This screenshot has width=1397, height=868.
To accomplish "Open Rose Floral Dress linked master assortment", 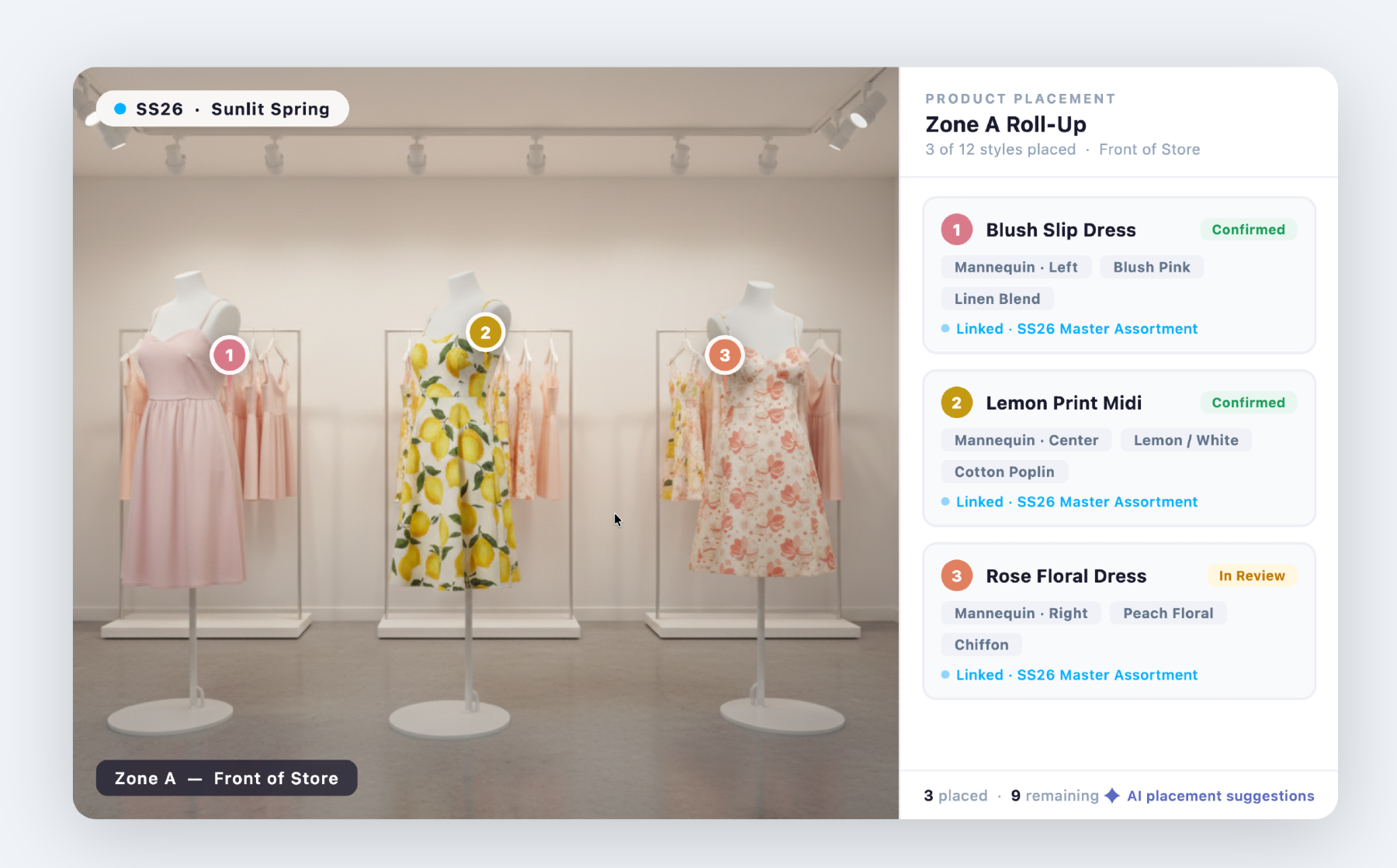I will coord(1076,675).
